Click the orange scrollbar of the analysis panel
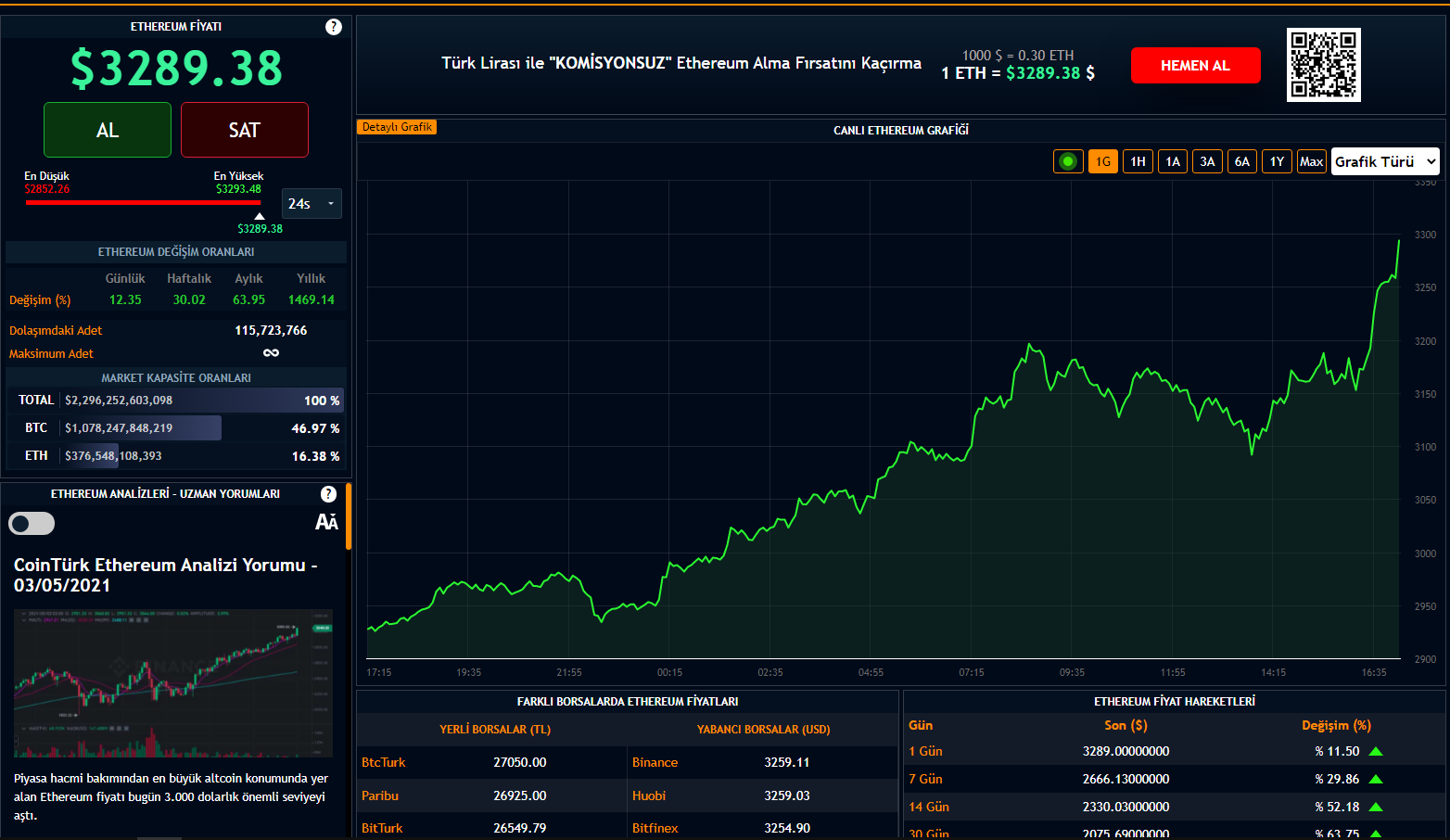Viewport: 1450px width, 840px height. 349,516
